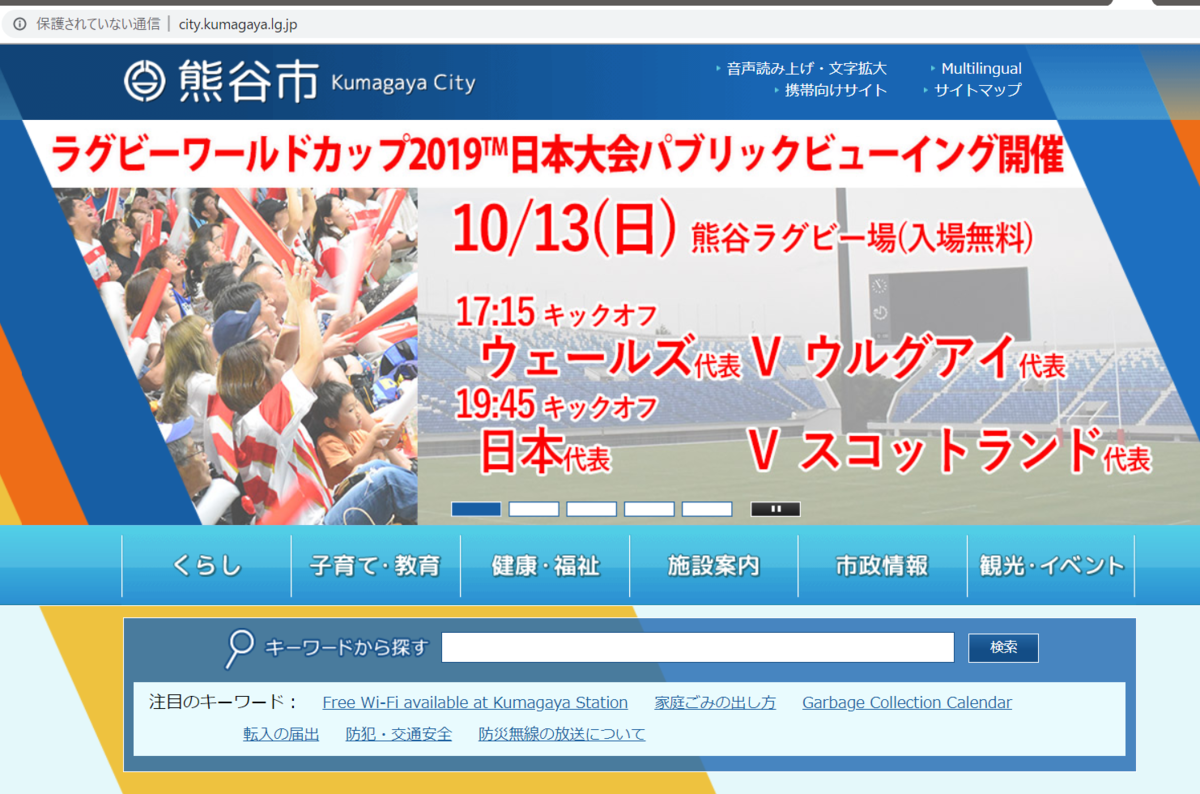Screen dimensions: 1200x794
Task: Open the 市政情報 navigation tab
Action: 883,566
